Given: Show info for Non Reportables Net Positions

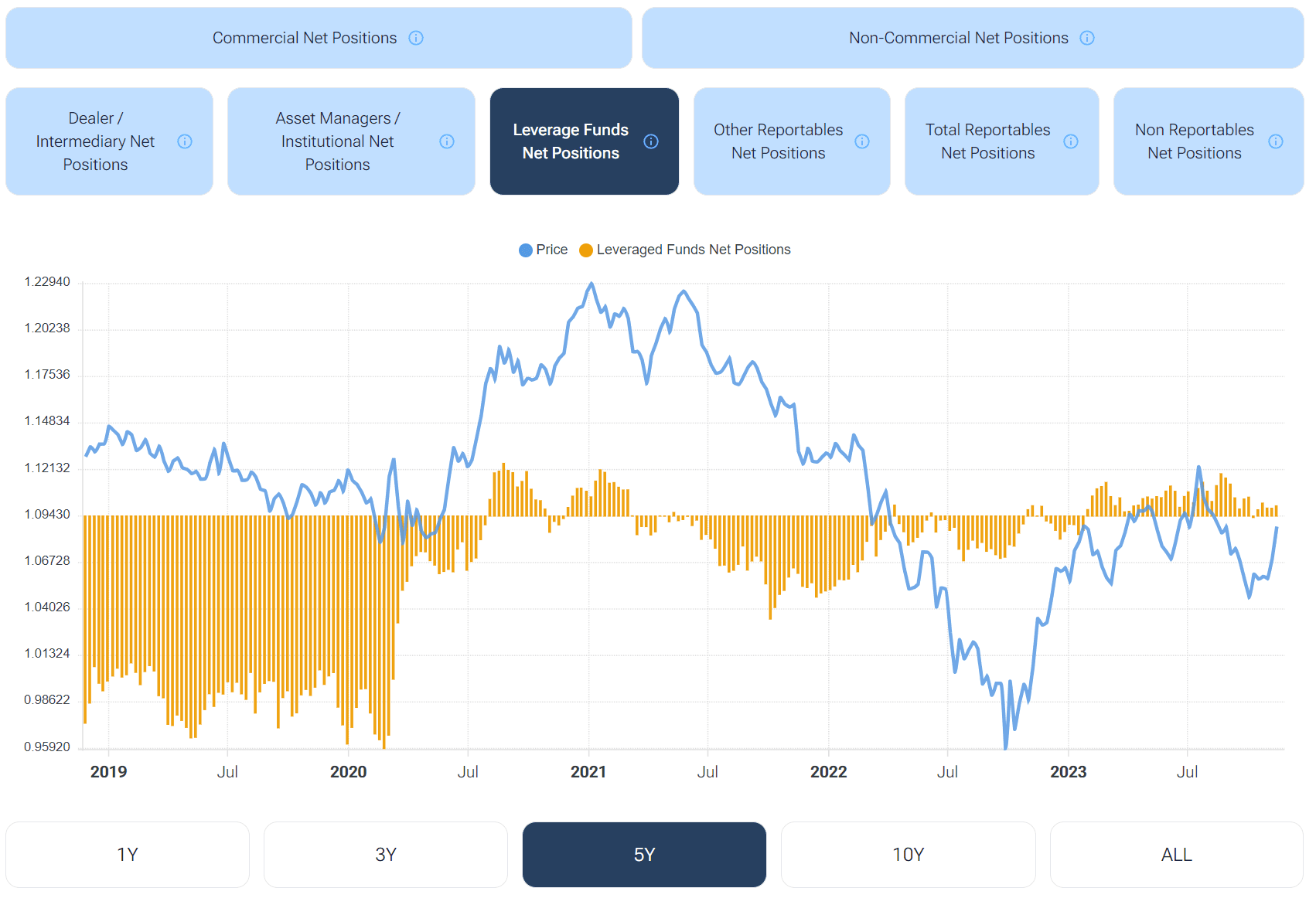Looking at the screenshot, I should coord(1276,141).
